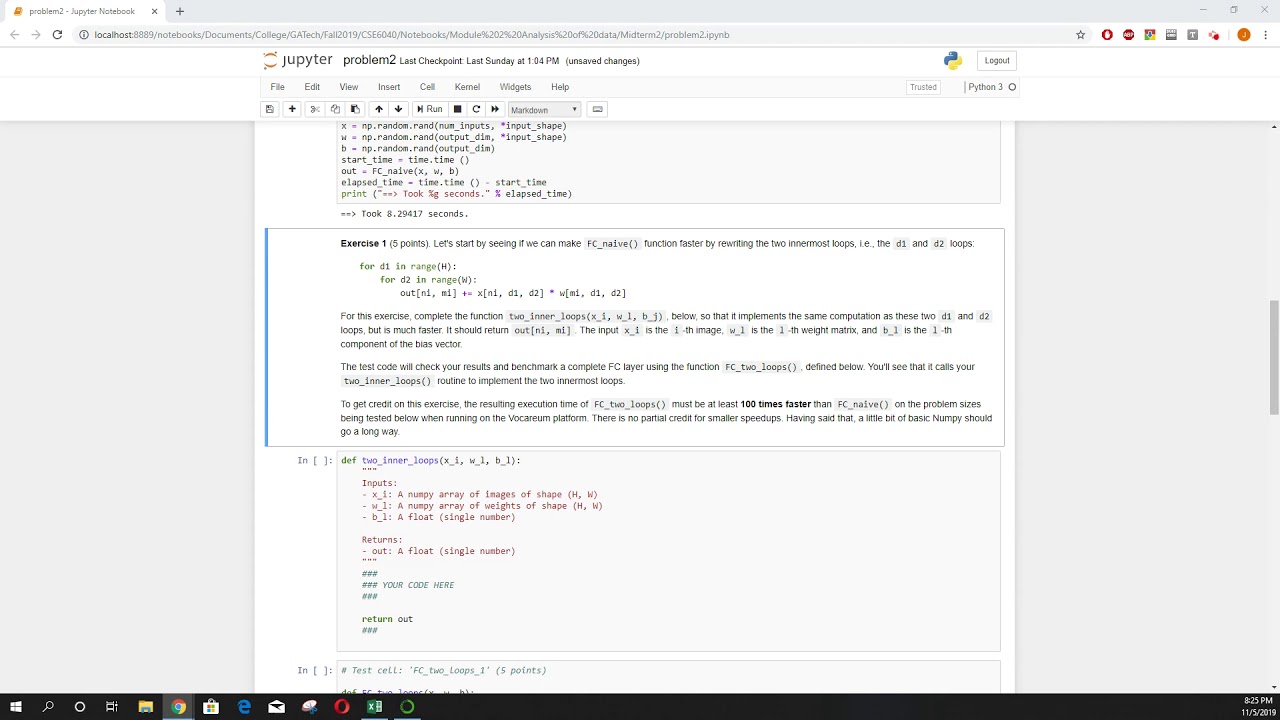
Task: Open Windows taskbar search
Action: [x=48, y=706]
